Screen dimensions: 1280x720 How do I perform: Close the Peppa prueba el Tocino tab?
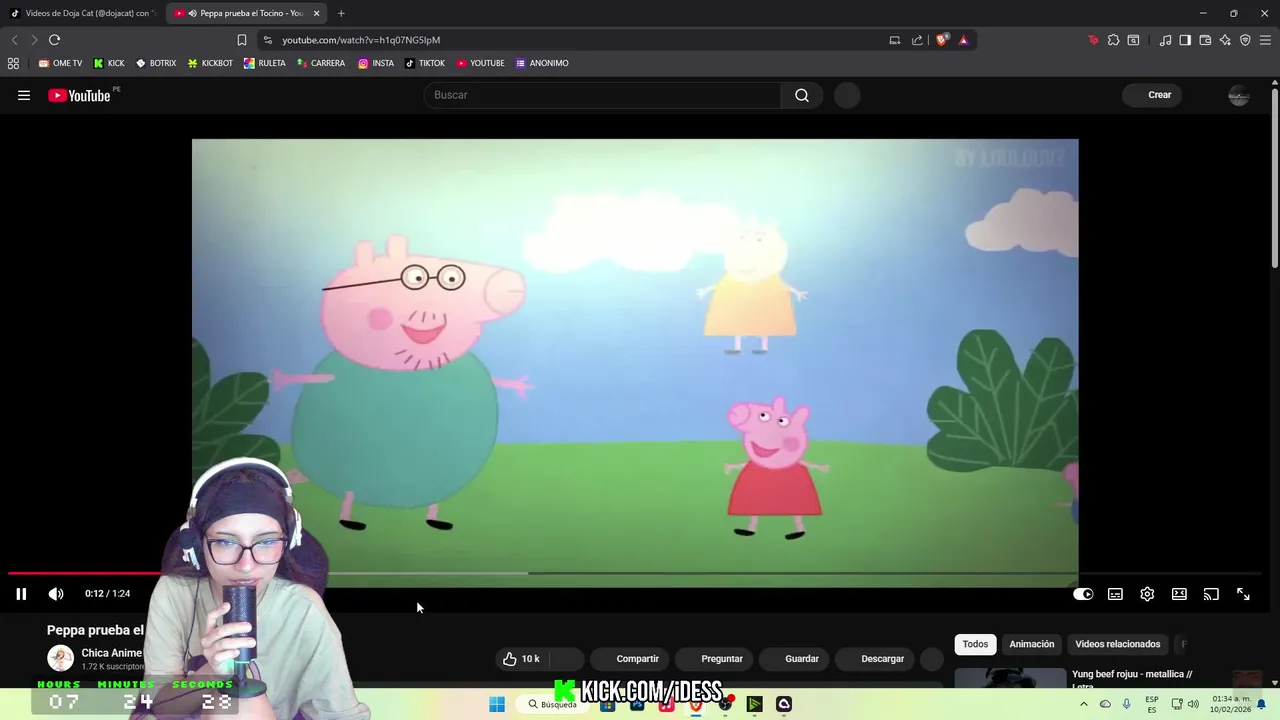click(317, 13)
